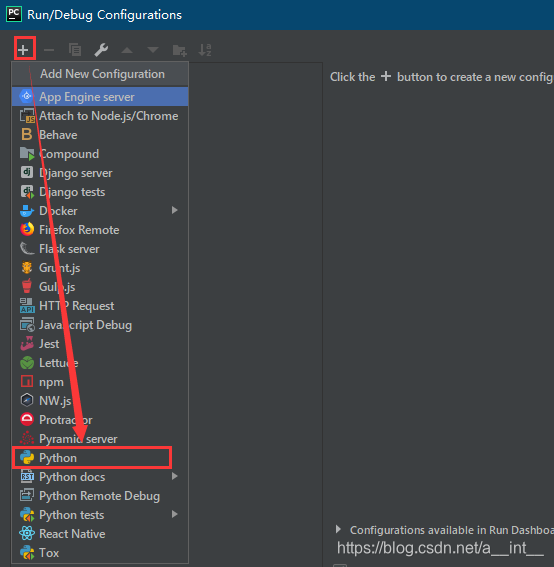Click the NW.js hexagon icon
This screenshot has width=554, height=567.
pos(27,400)
